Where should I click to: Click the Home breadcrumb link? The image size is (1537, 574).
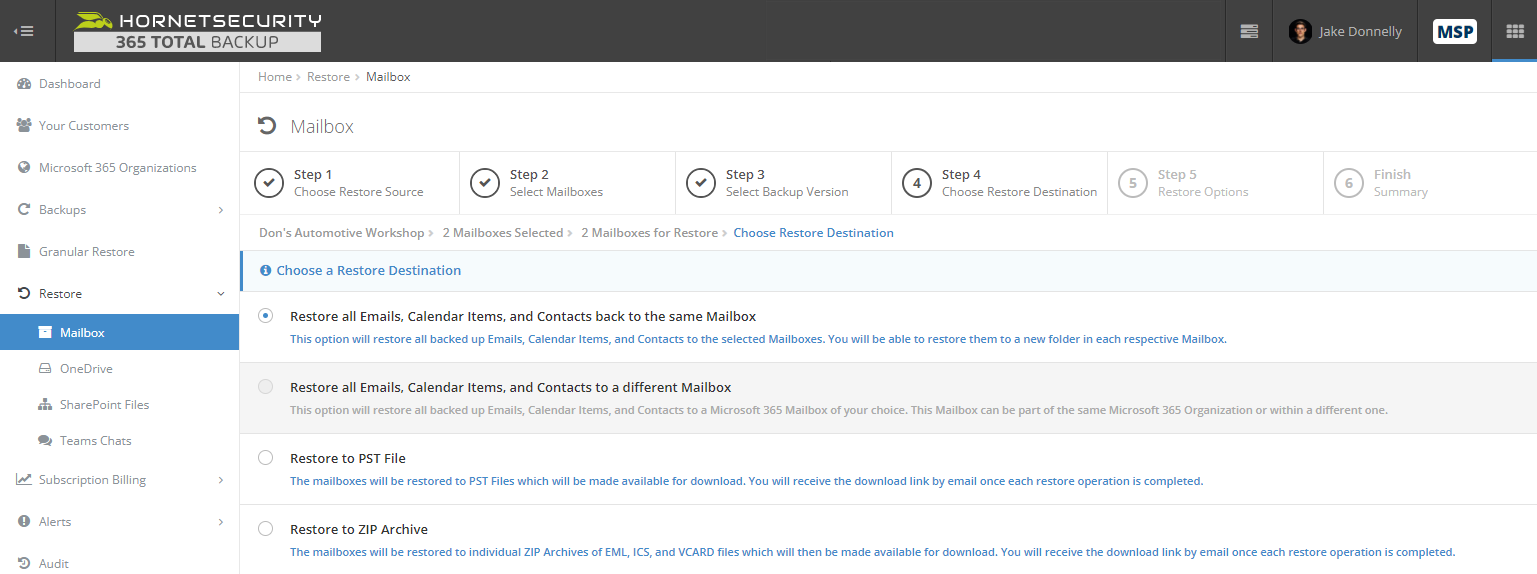[275, 77]
